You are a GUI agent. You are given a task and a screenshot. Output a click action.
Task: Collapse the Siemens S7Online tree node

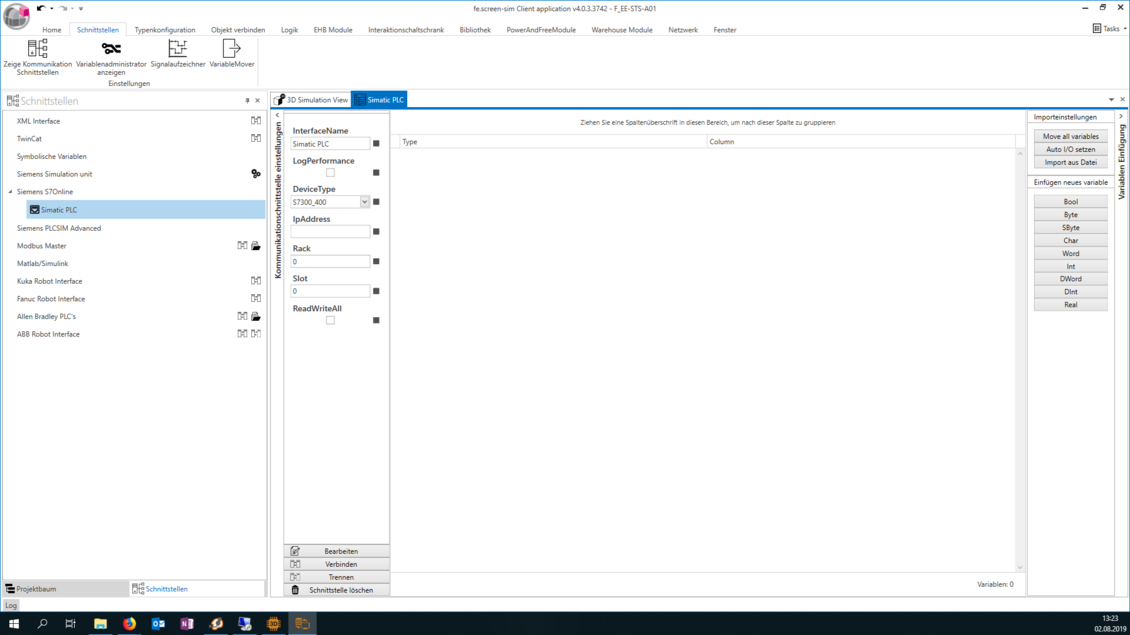pos(11,192)
